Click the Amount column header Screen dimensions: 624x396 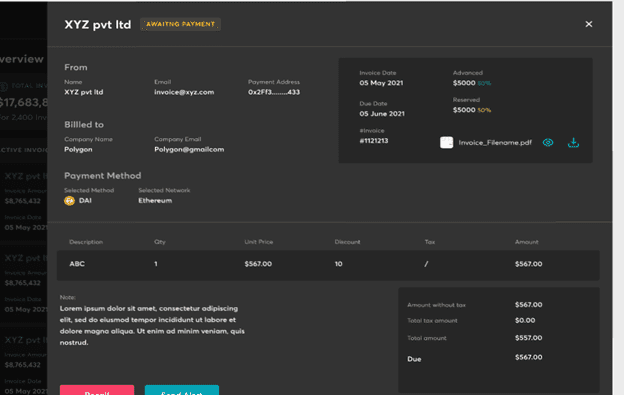click(526, 242)
